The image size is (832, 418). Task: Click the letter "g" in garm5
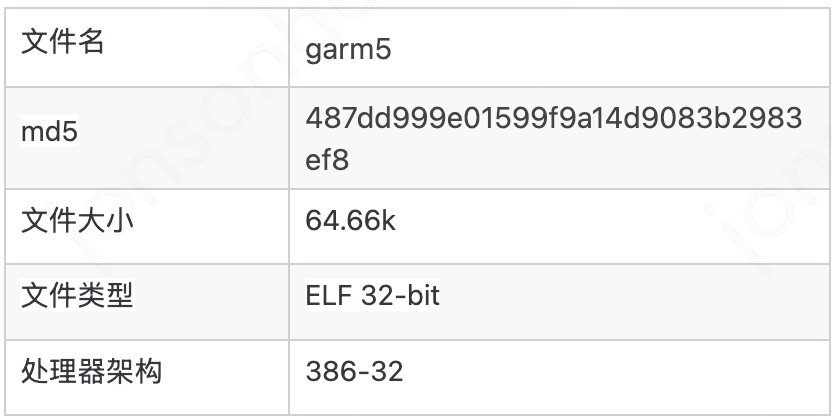[313, 51]
